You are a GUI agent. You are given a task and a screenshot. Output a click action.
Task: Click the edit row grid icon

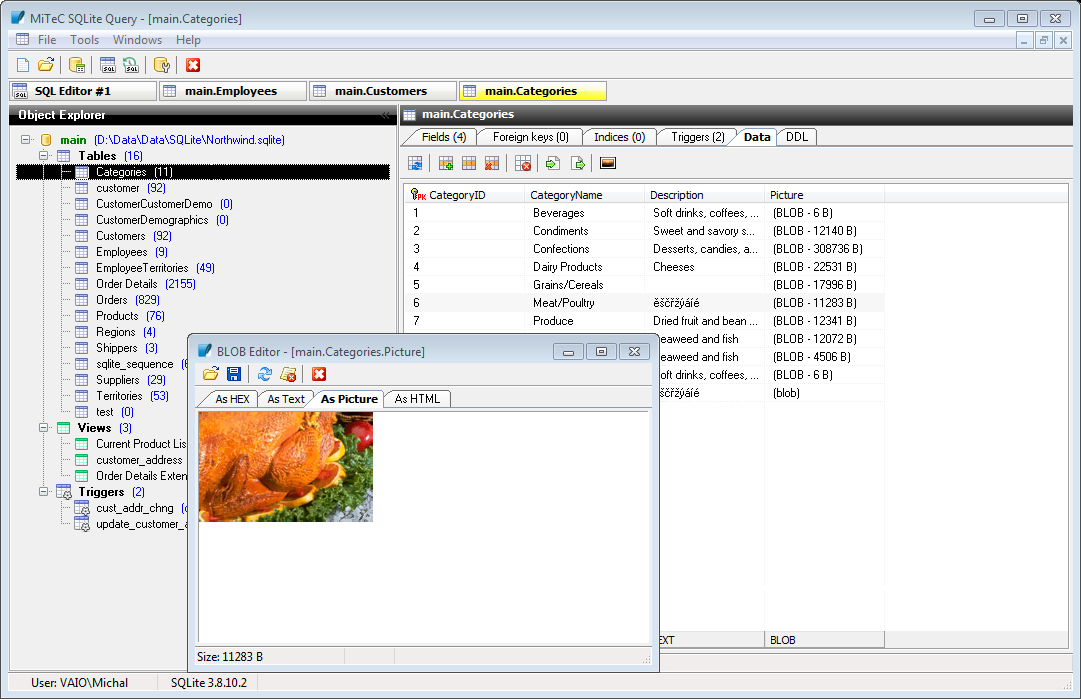(469, 163)
